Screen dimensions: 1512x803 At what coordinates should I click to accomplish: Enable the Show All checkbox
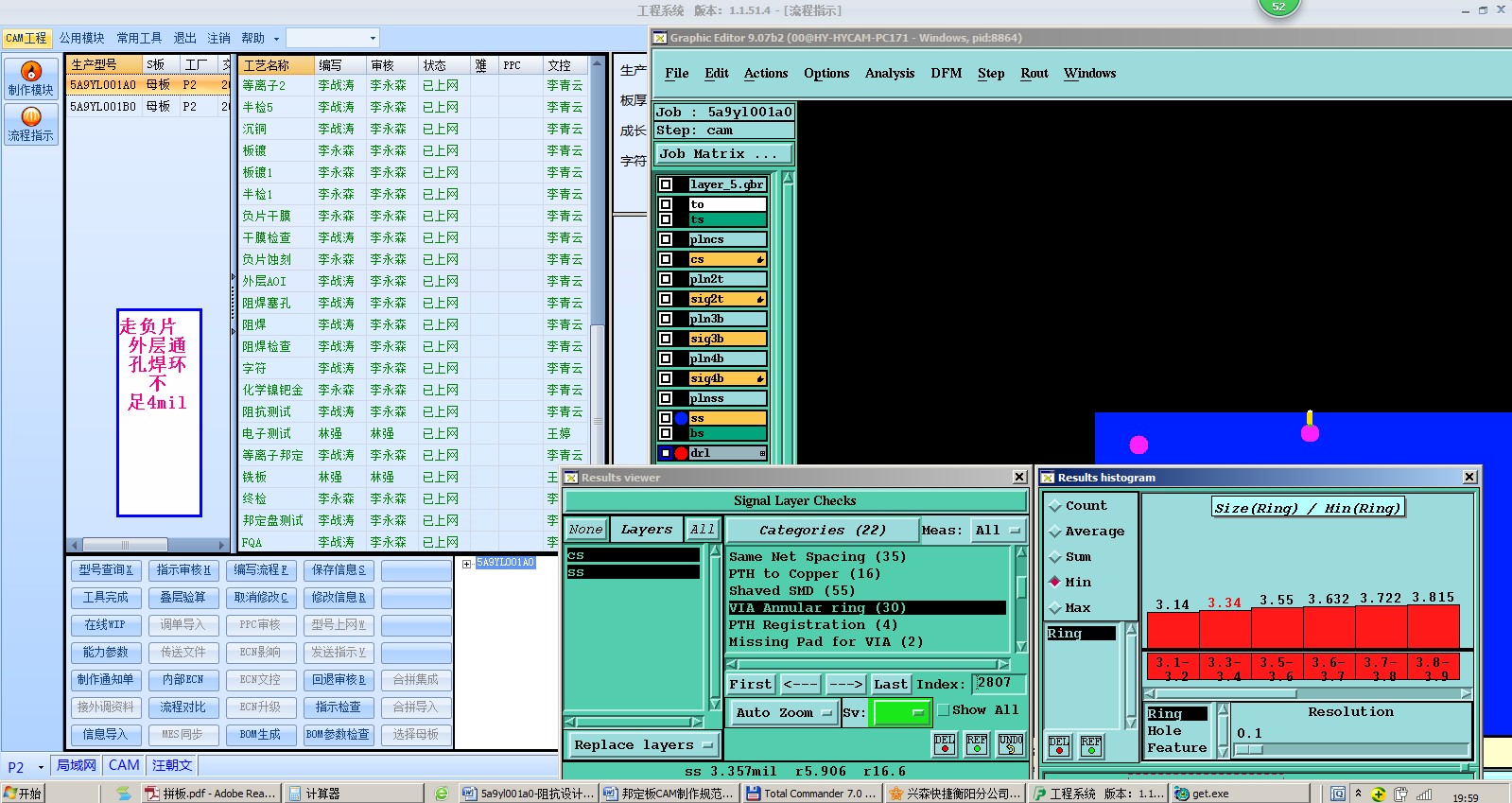(x=943, y=709)
